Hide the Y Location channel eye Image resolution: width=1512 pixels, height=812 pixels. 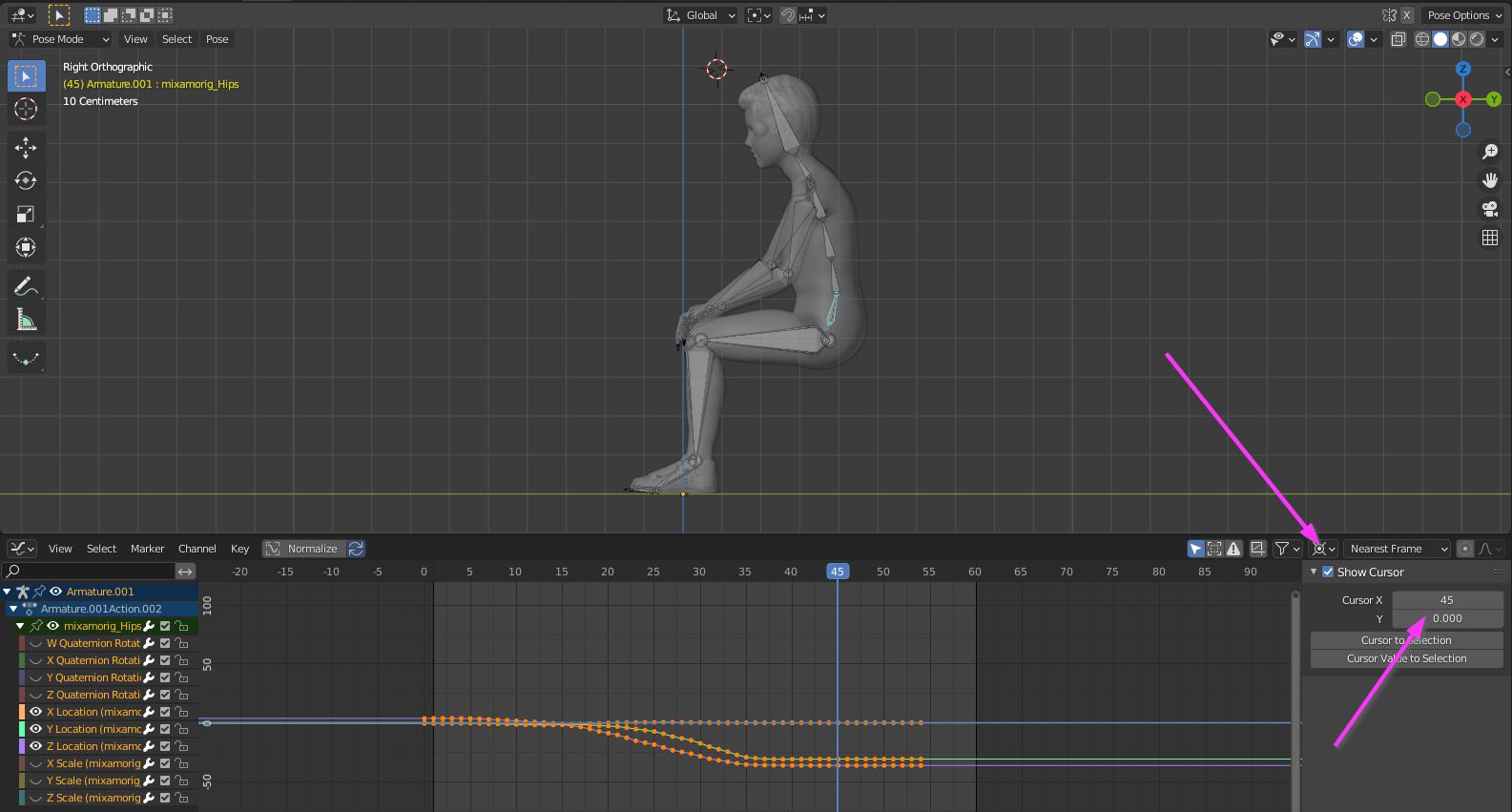[36, 729]
